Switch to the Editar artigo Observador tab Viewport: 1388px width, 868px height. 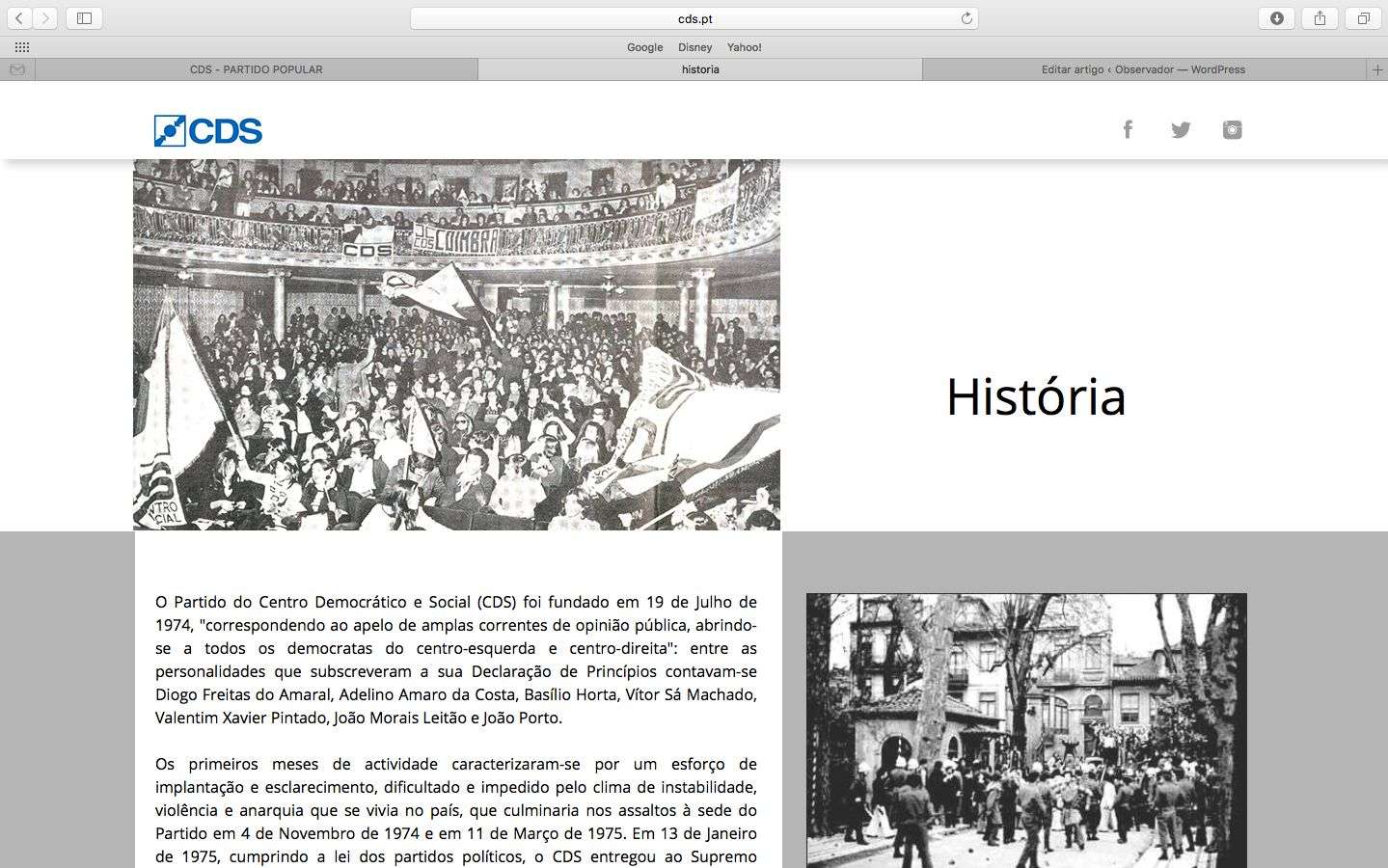tap(1144, 69)
